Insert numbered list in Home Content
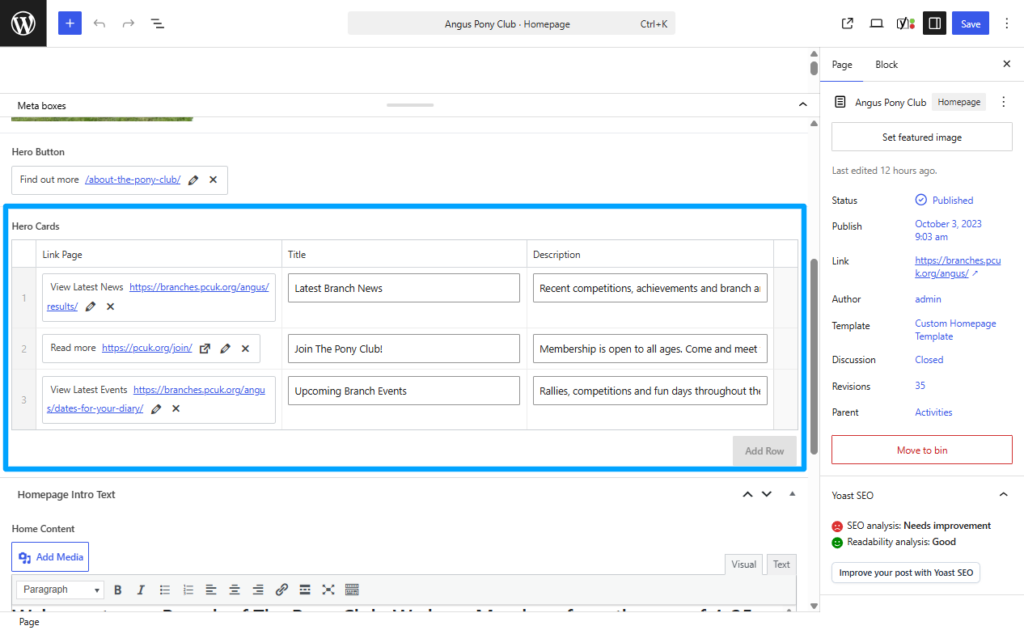This screenshot has height=630, width=1024. click(188, 590)
